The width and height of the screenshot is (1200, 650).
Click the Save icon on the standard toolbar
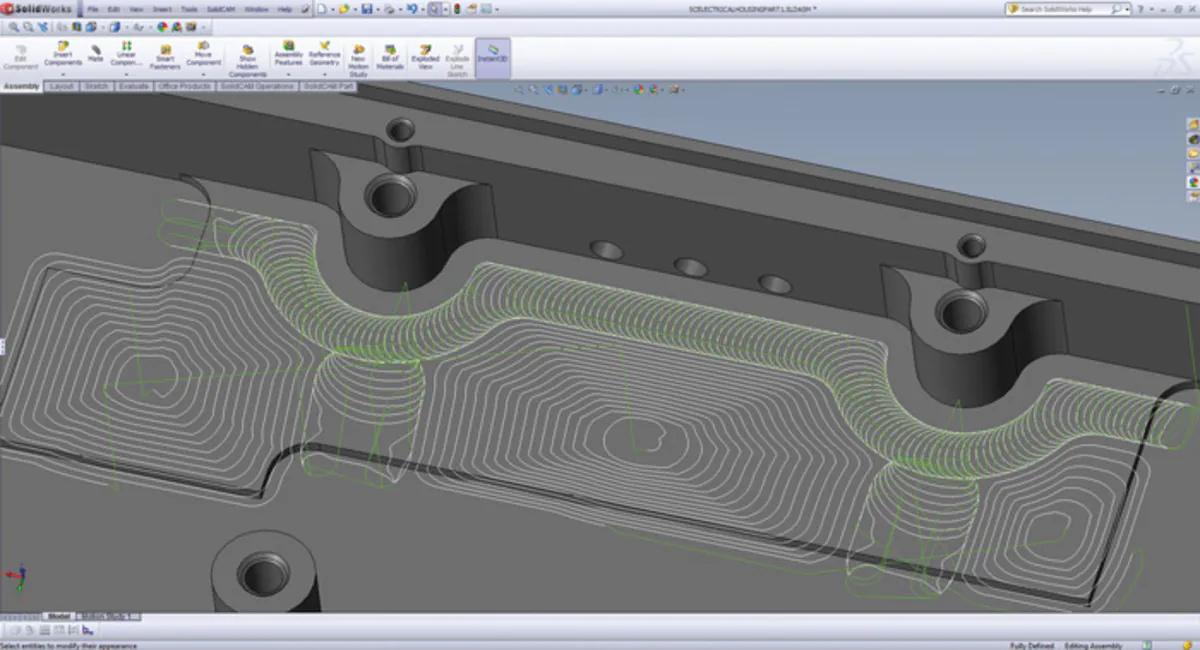point(368,8)
